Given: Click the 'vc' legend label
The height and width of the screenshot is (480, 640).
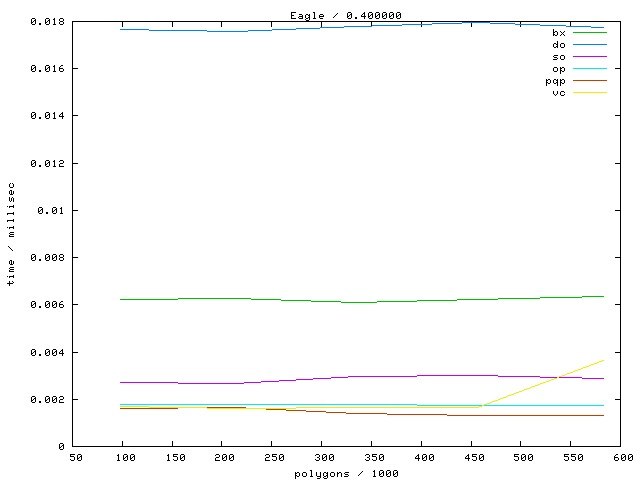Looking at the screenshot, I should (x=558, y=93).
